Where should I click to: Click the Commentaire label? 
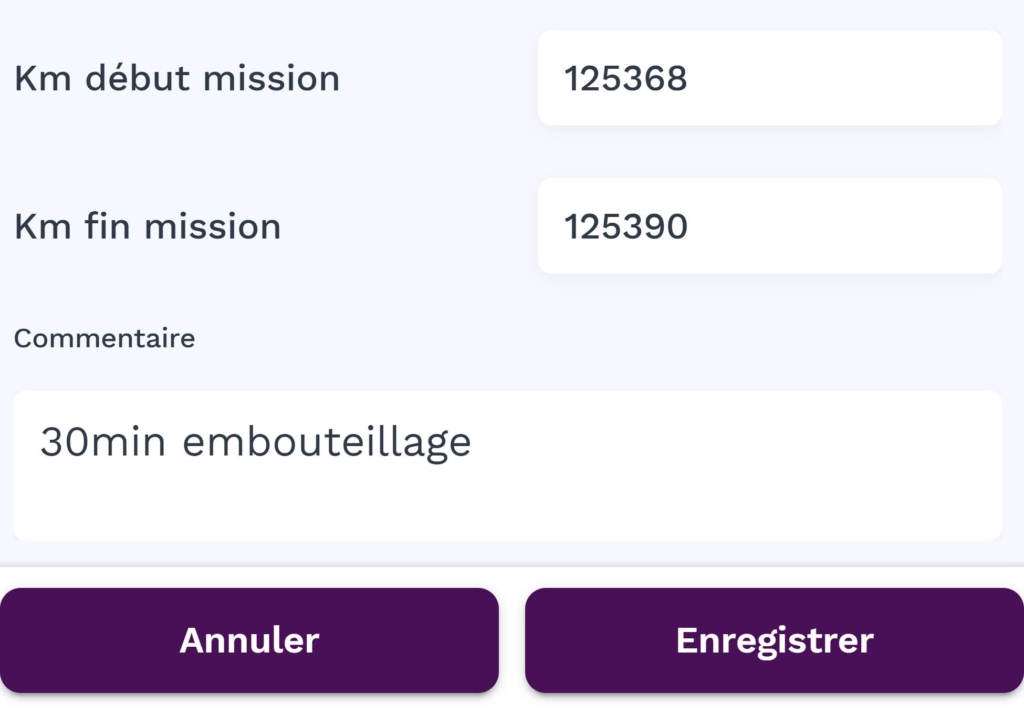pos(104,338)
